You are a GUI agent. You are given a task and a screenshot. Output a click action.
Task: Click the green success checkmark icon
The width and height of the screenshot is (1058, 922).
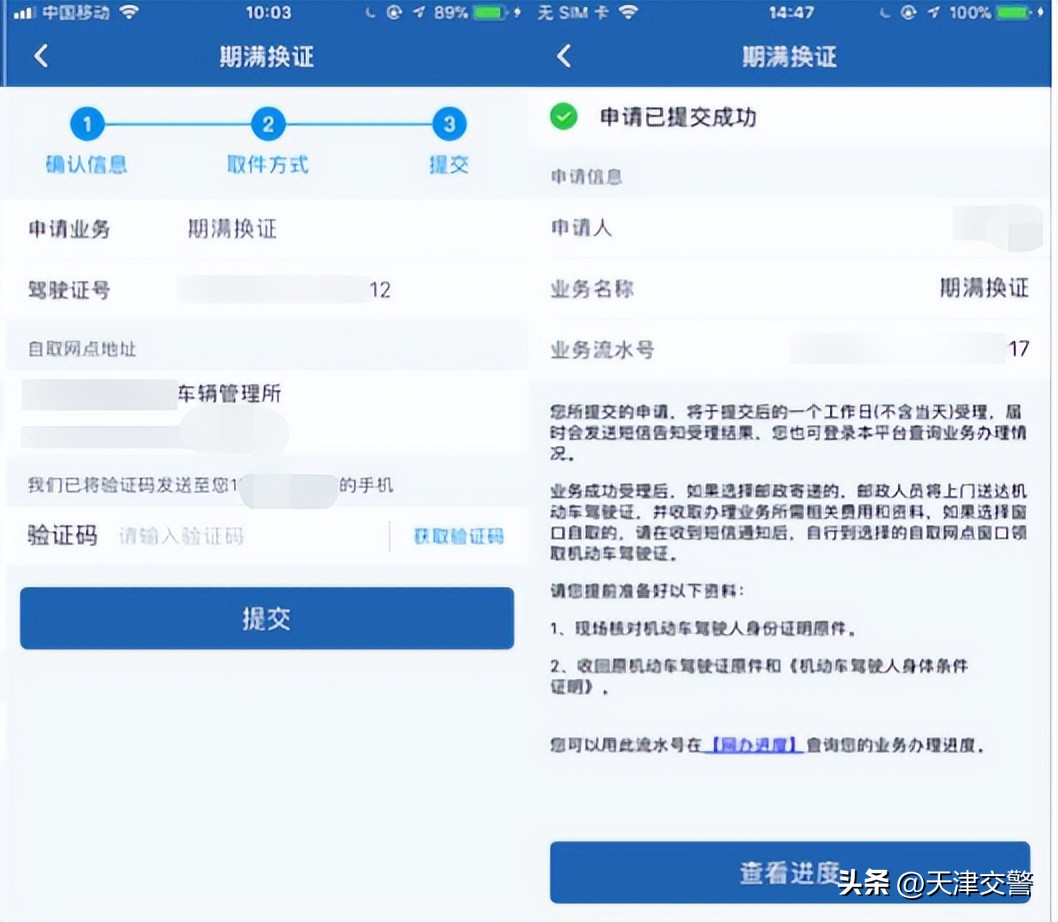[563, 117]
